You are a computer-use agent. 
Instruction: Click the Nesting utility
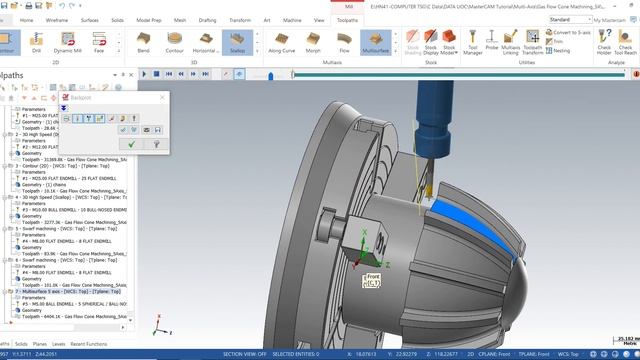(558, 51)
